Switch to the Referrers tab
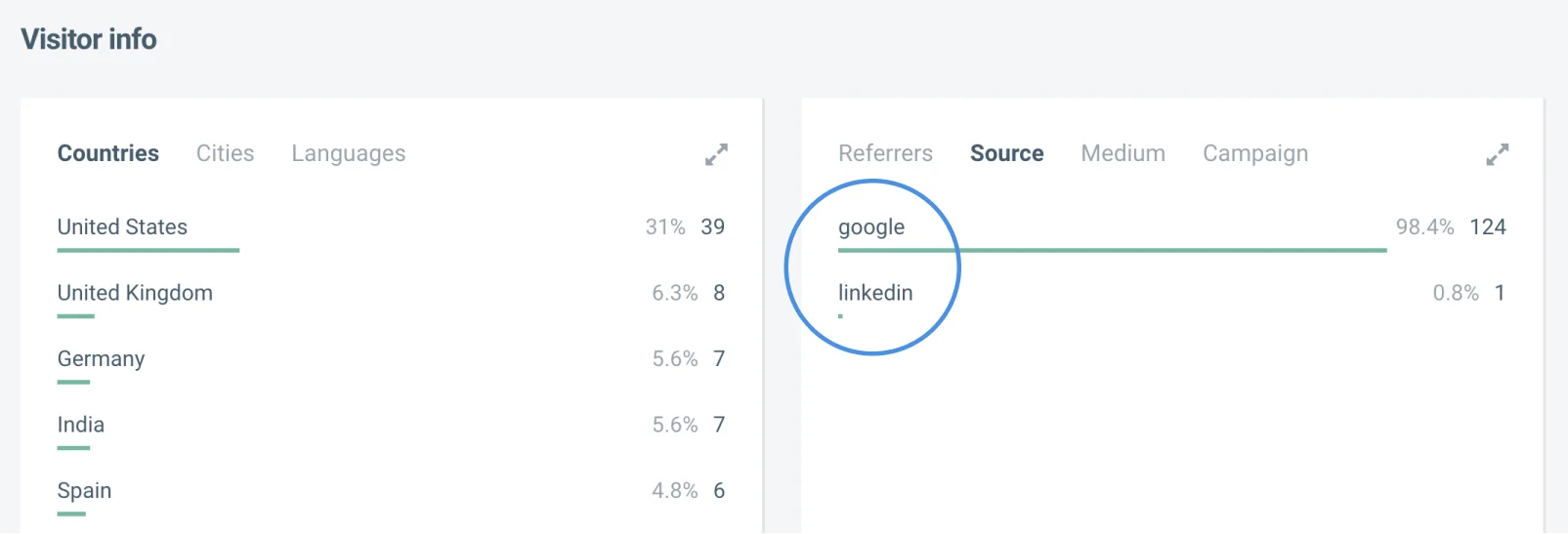 point(884,153)
